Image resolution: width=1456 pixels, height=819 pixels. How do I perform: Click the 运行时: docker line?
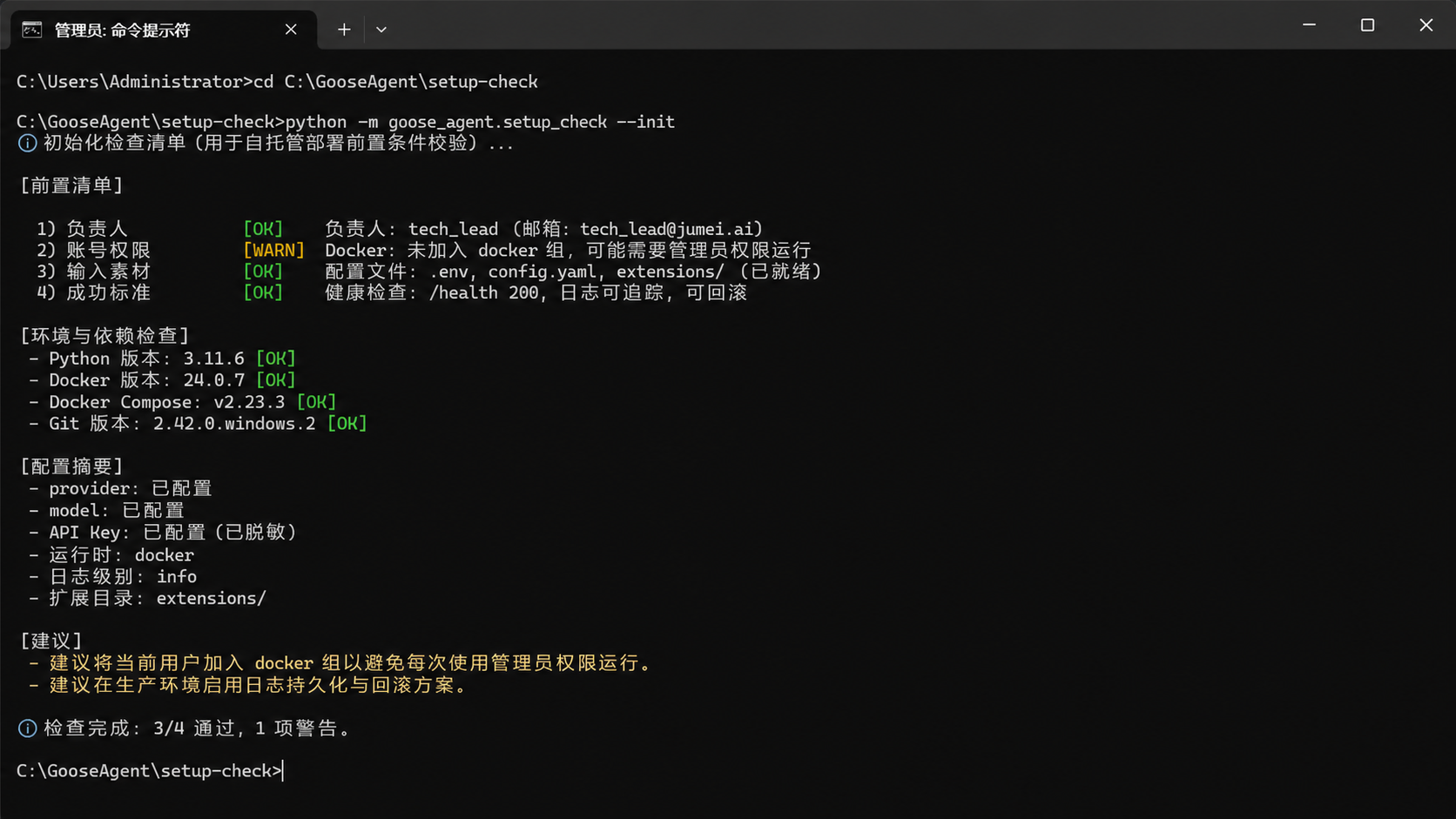pos(111,555)
